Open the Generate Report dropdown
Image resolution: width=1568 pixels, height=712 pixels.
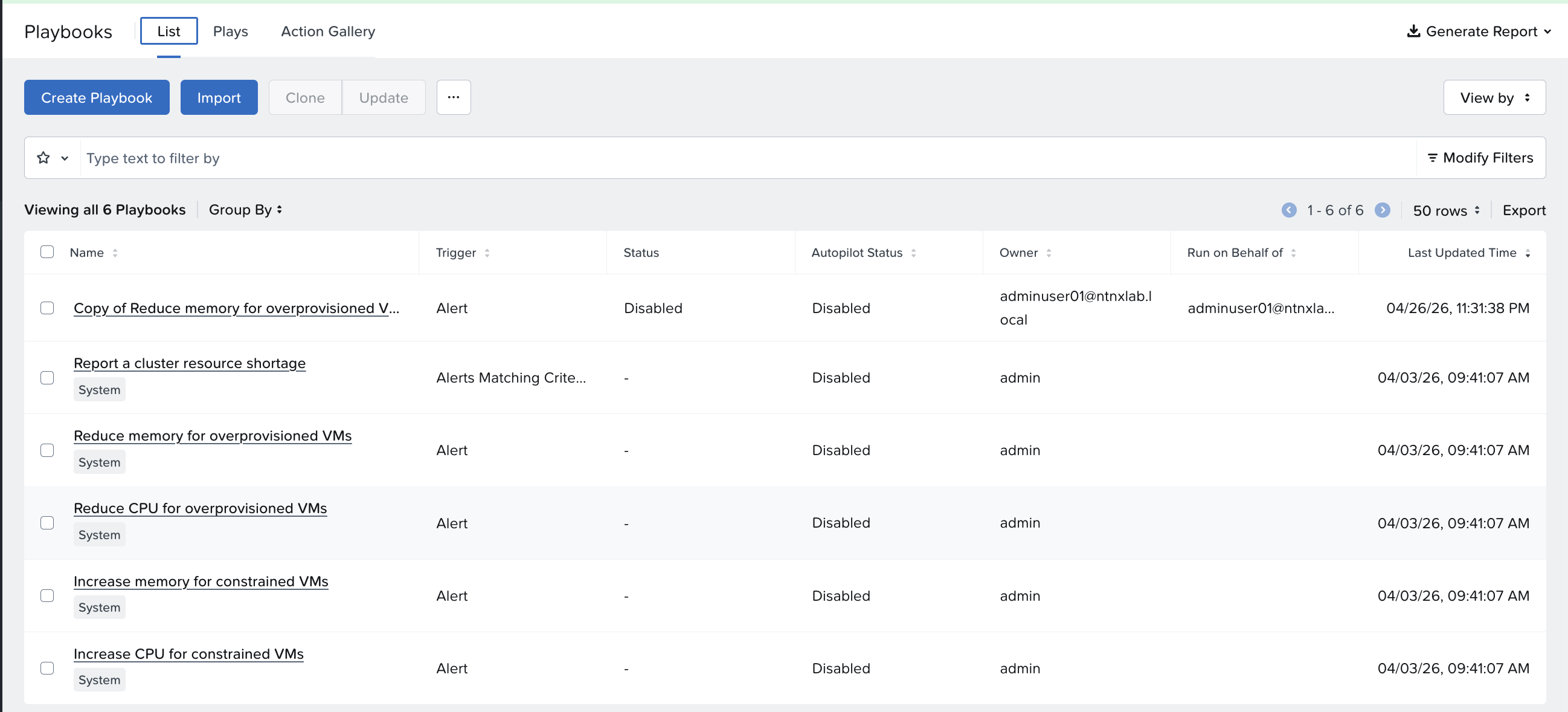[1479, 31]
